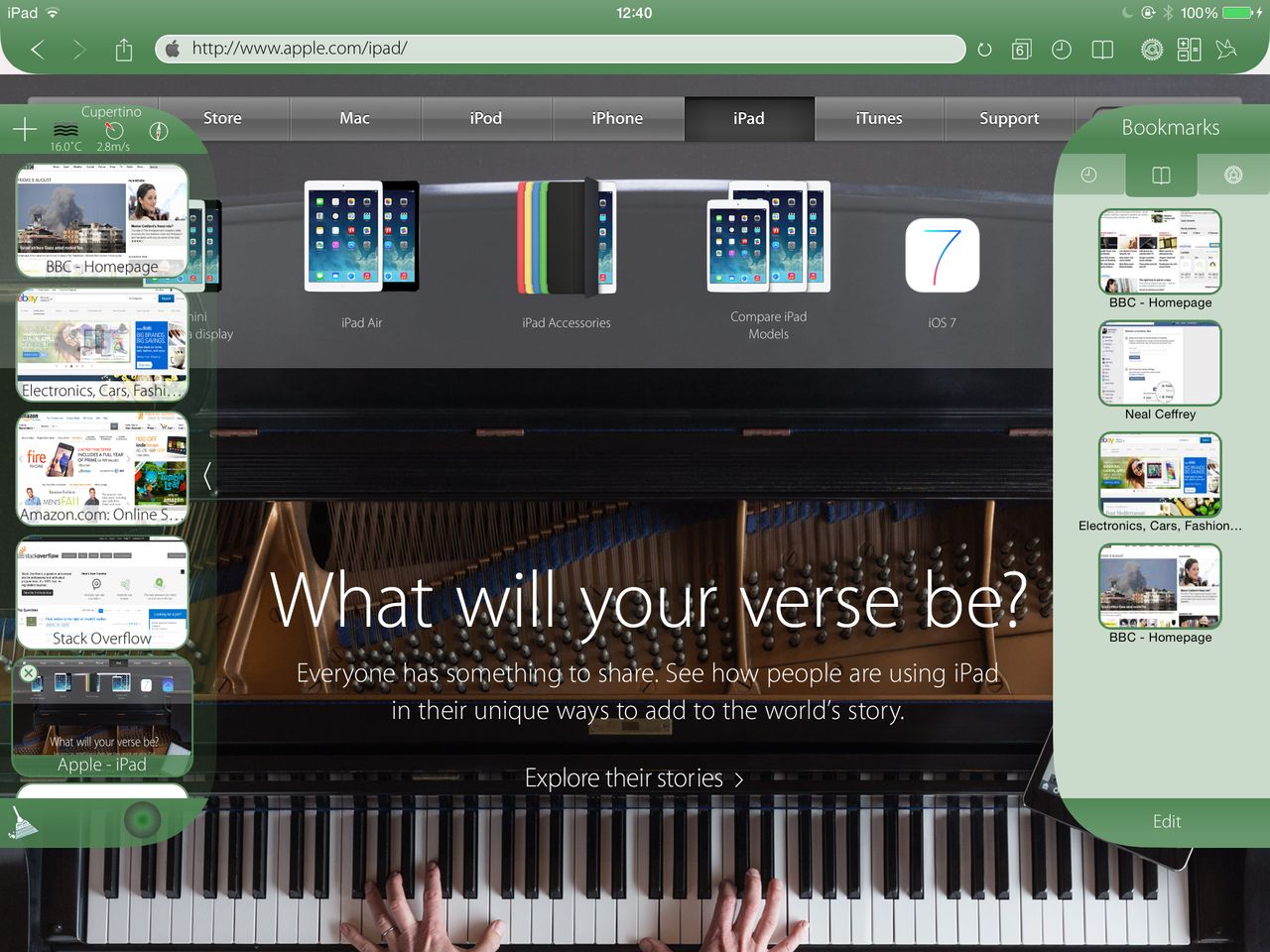
Task: Click the URL address field
Action: pos(560,49)
